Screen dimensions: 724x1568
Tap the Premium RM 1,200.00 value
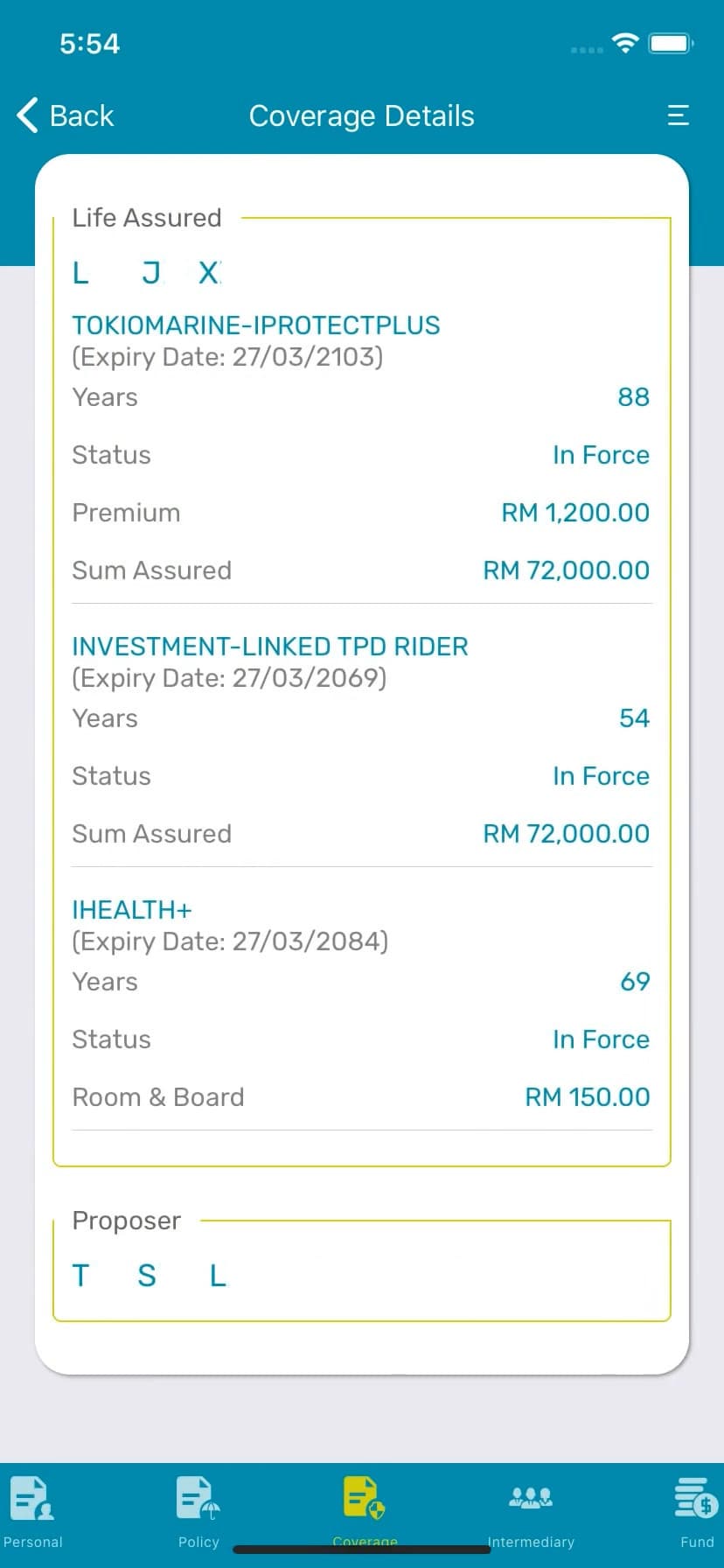[x=574, y=513]
